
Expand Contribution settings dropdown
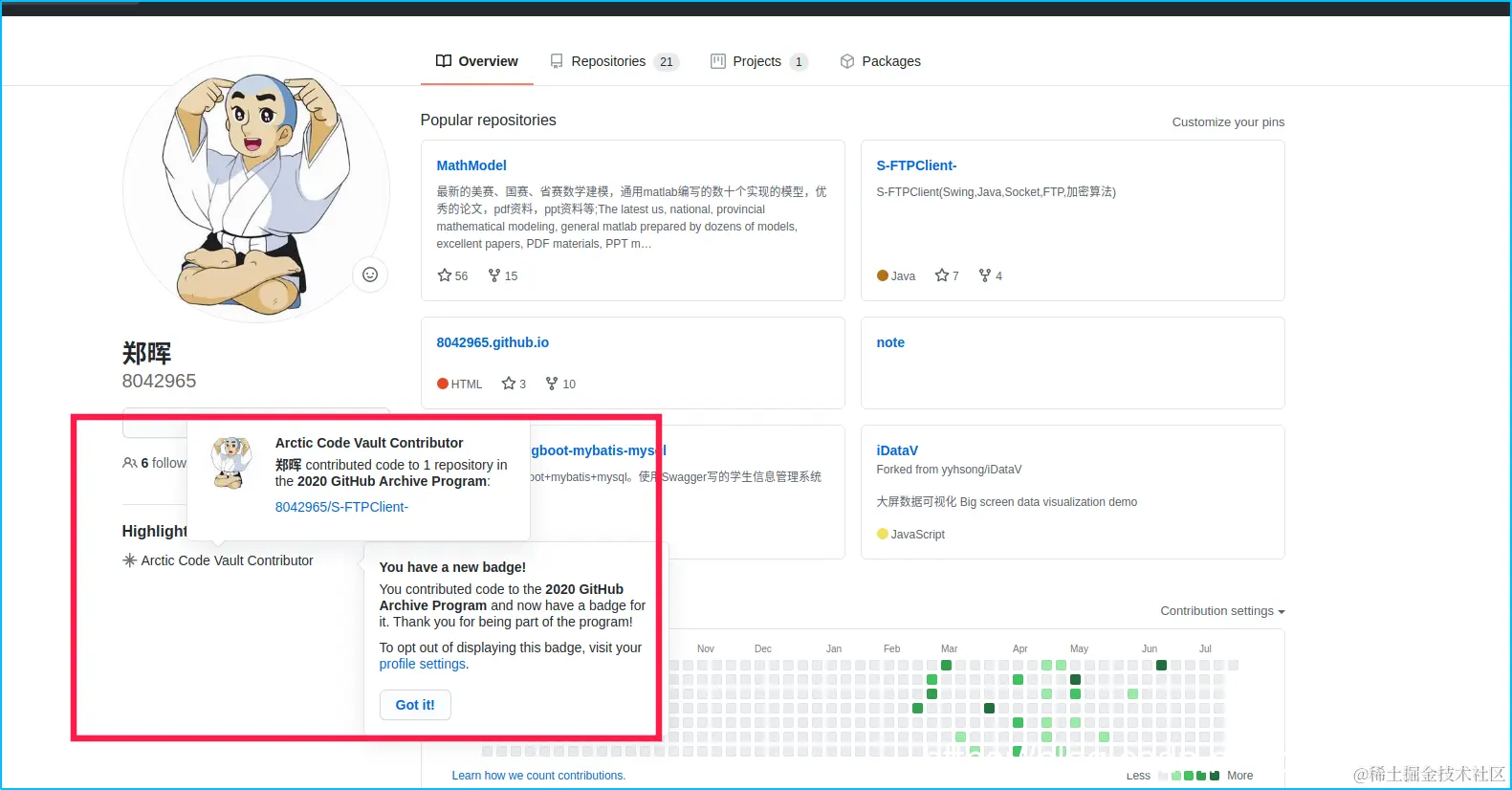tap(1222, 611)
